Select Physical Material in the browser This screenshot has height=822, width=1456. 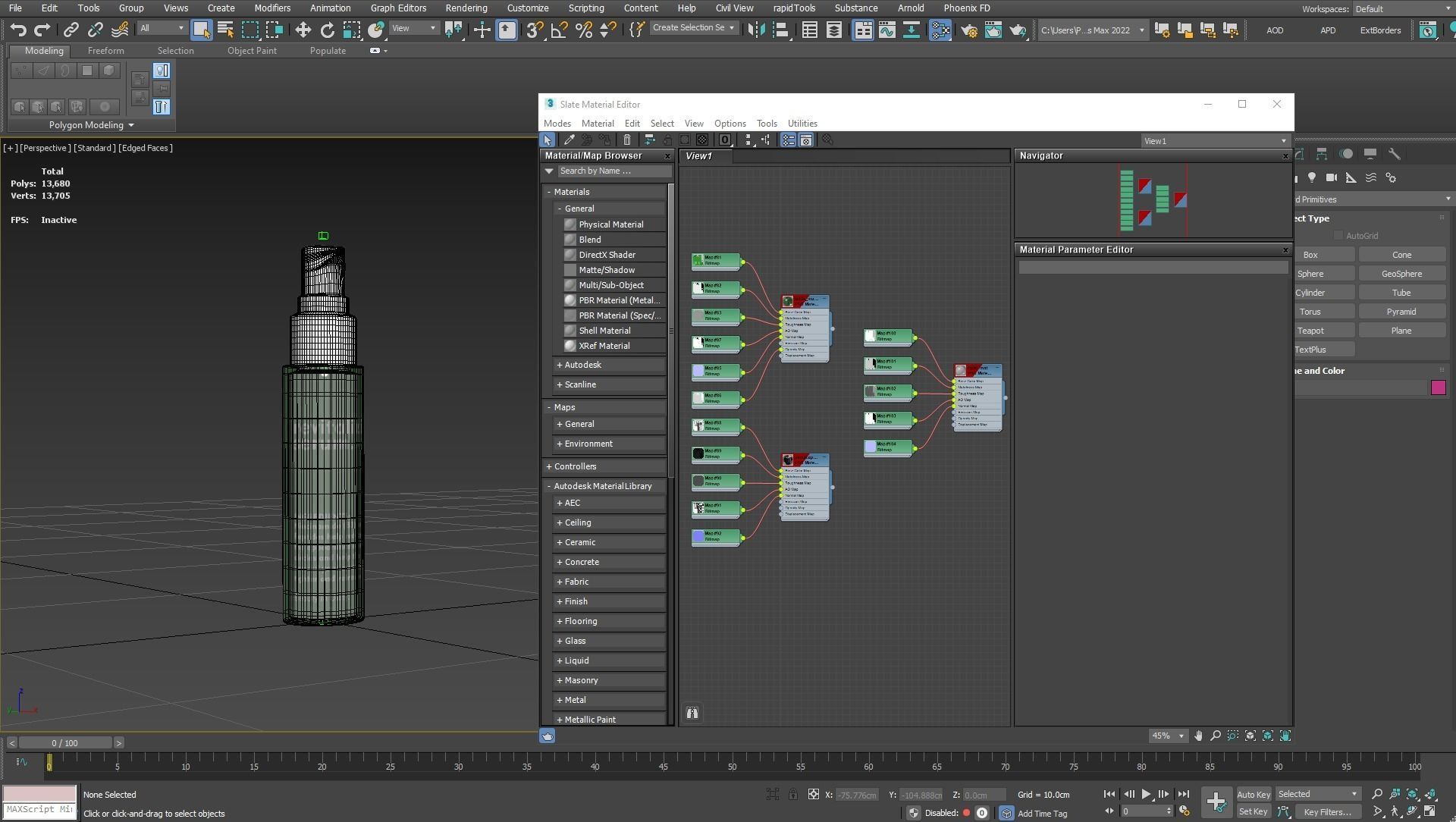pyautogui.click(x=610, y=224)
